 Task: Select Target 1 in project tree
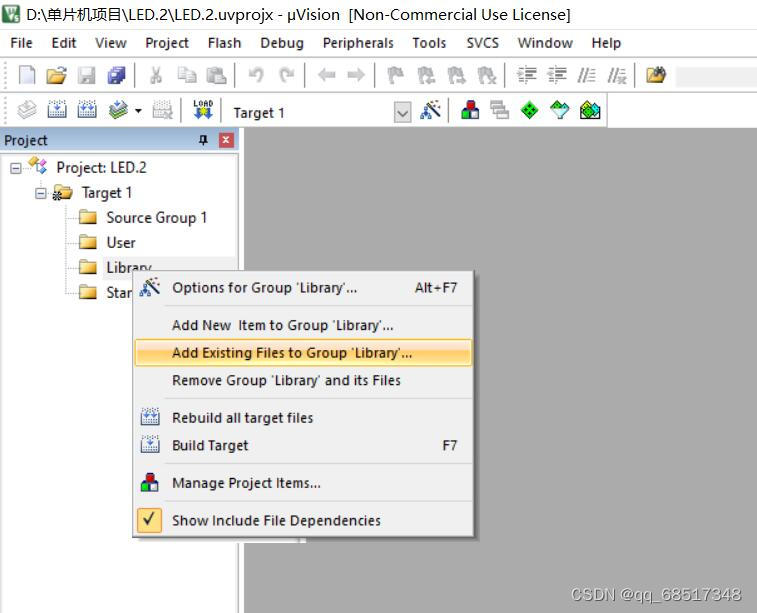click(x=106, y=193)
